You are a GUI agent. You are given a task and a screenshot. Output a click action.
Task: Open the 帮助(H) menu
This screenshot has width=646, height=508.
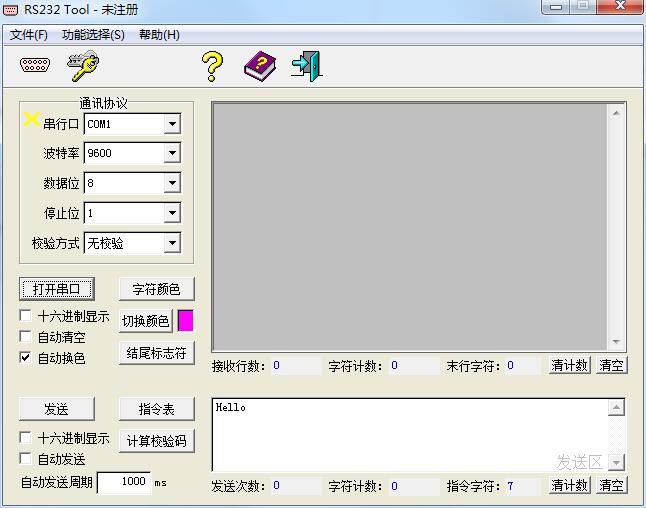(x=159, y=35)
